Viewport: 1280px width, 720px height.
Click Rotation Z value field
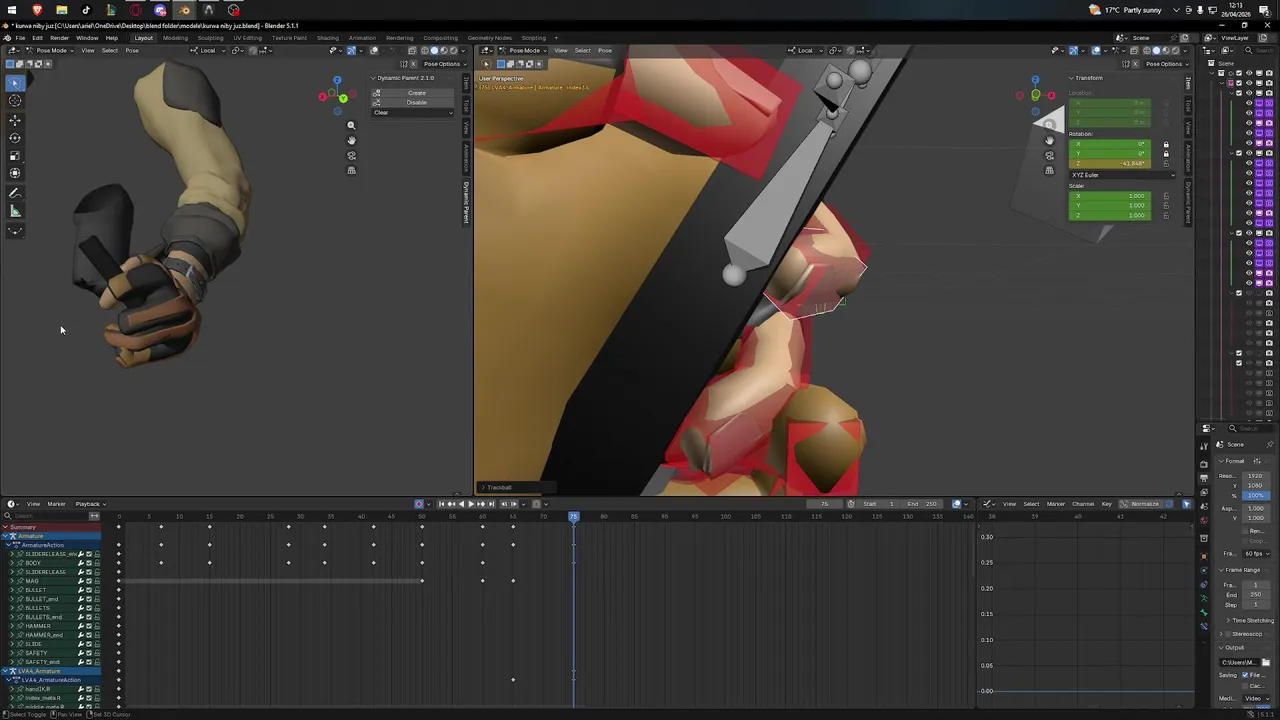click(1110, 163)
